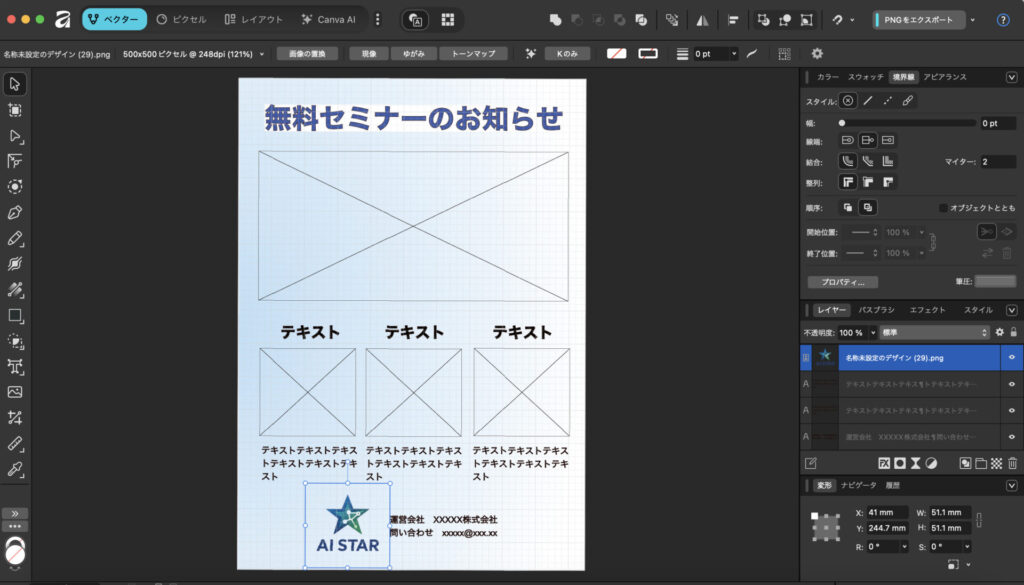The width and height of the screenshot is (1024, 585).
Task: Select the Pen tool in the left toolbar
Action: (15, 212)
